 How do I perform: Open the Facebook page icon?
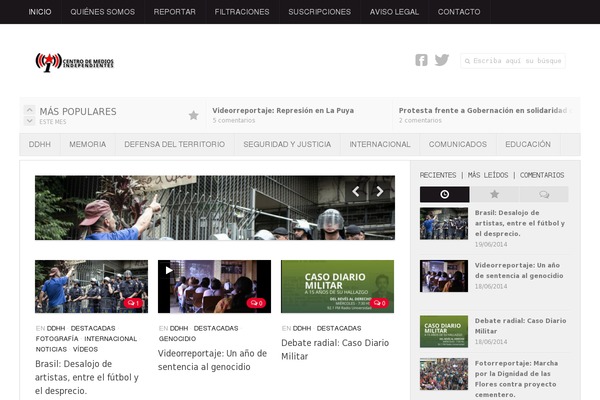[421, 60]
